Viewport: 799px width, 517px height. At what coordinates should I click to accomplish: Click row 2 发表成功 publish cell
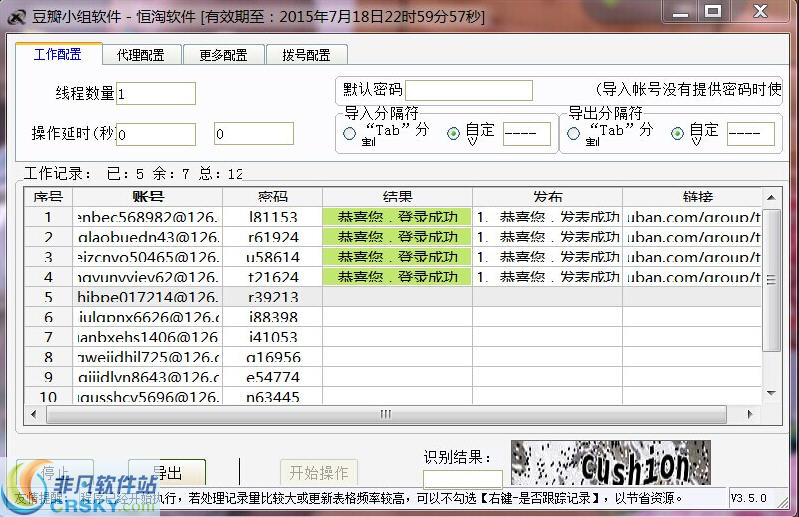(x=548, y=237)
